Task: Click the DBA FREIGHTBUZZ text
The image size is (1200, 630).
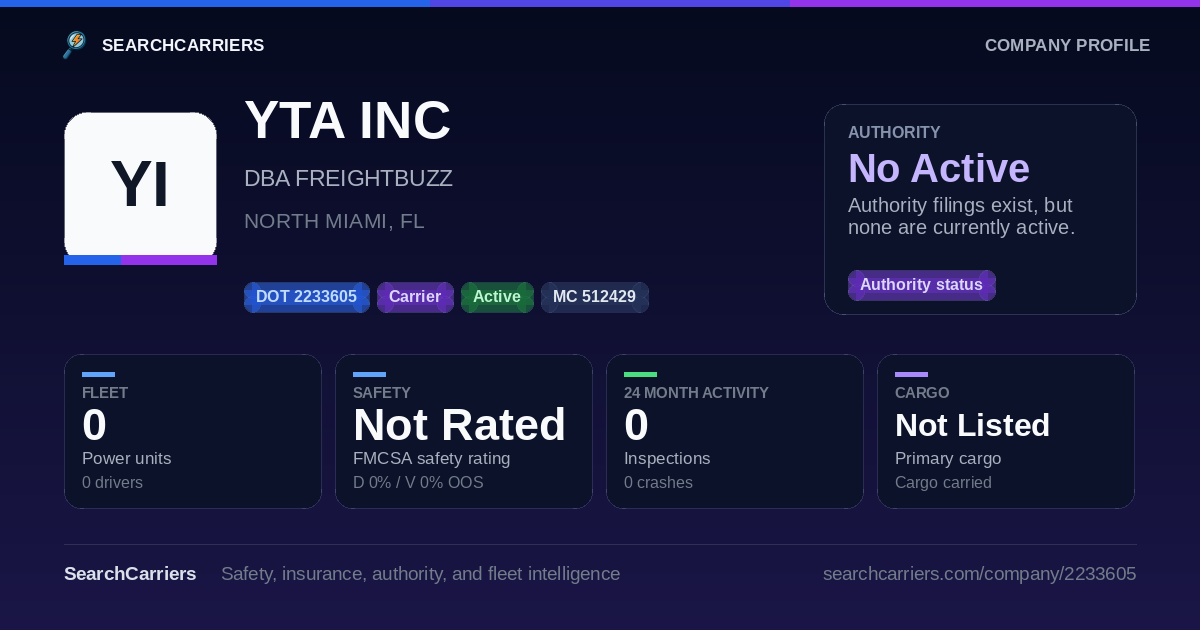Action: pyautogui.click(x=348, y=179)
